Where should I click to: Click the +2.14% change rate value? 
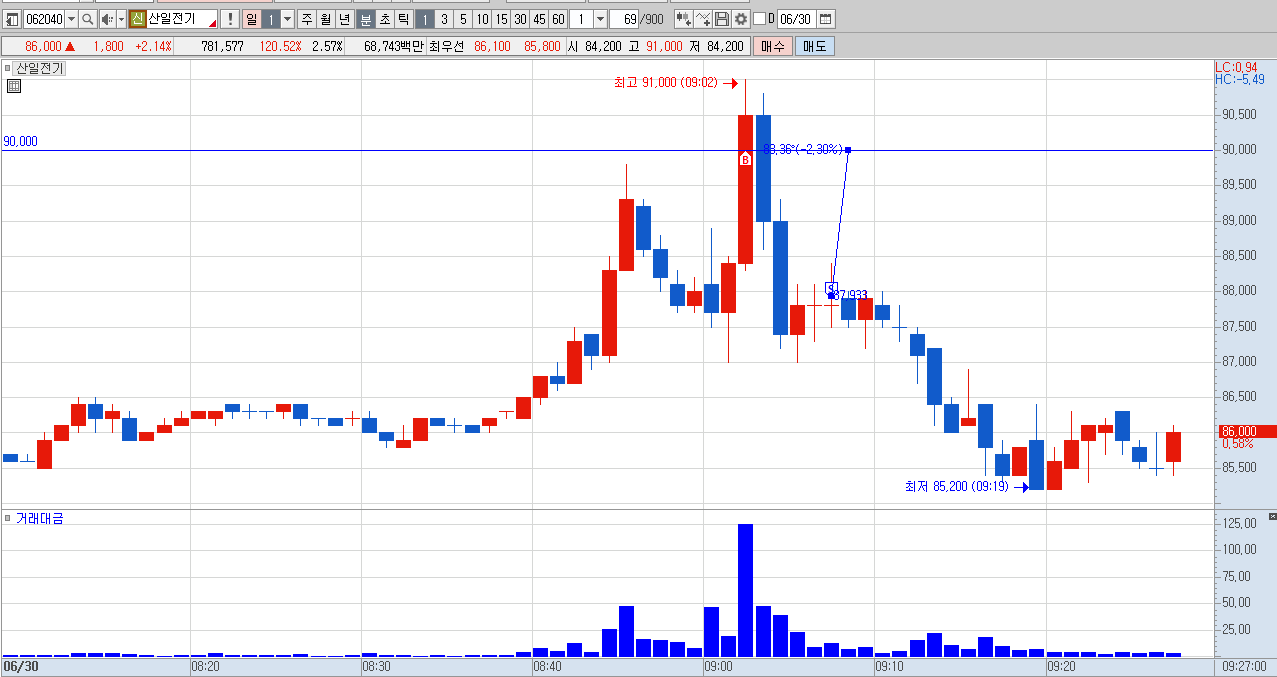(x=153, y=46)
